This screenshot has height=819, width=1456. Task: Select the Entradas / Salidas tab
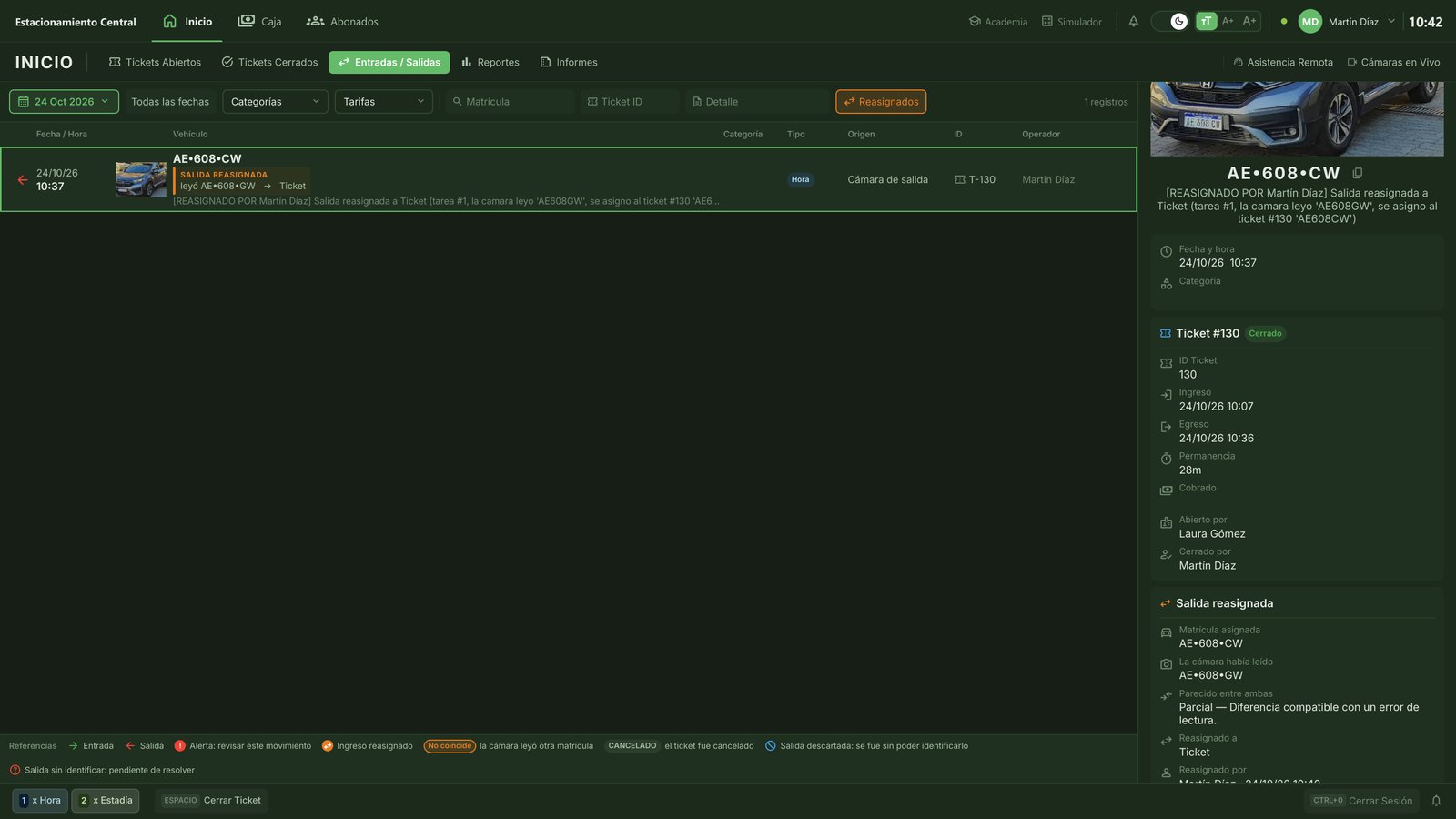389,63
